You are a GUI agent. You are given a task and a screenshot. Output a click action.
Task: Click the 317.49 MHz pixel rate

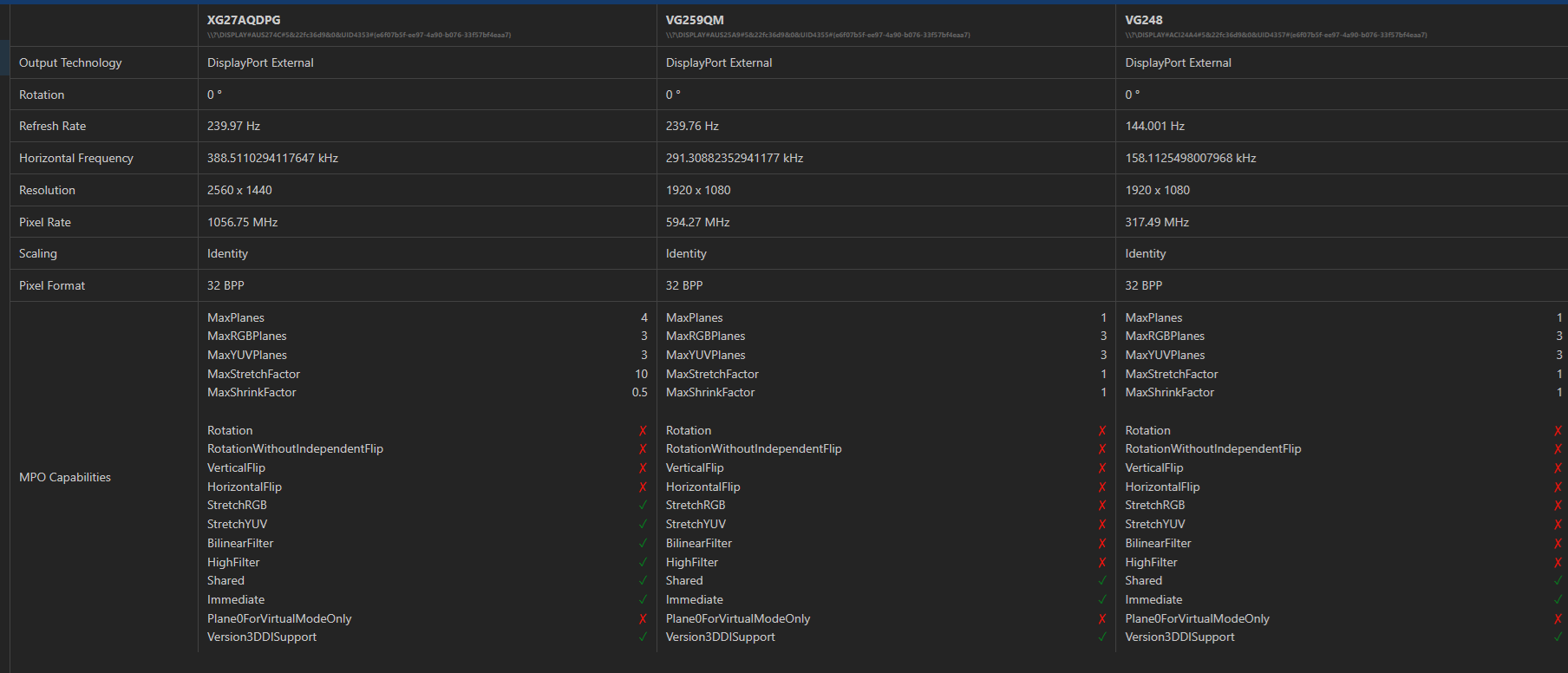[1157, 222]
